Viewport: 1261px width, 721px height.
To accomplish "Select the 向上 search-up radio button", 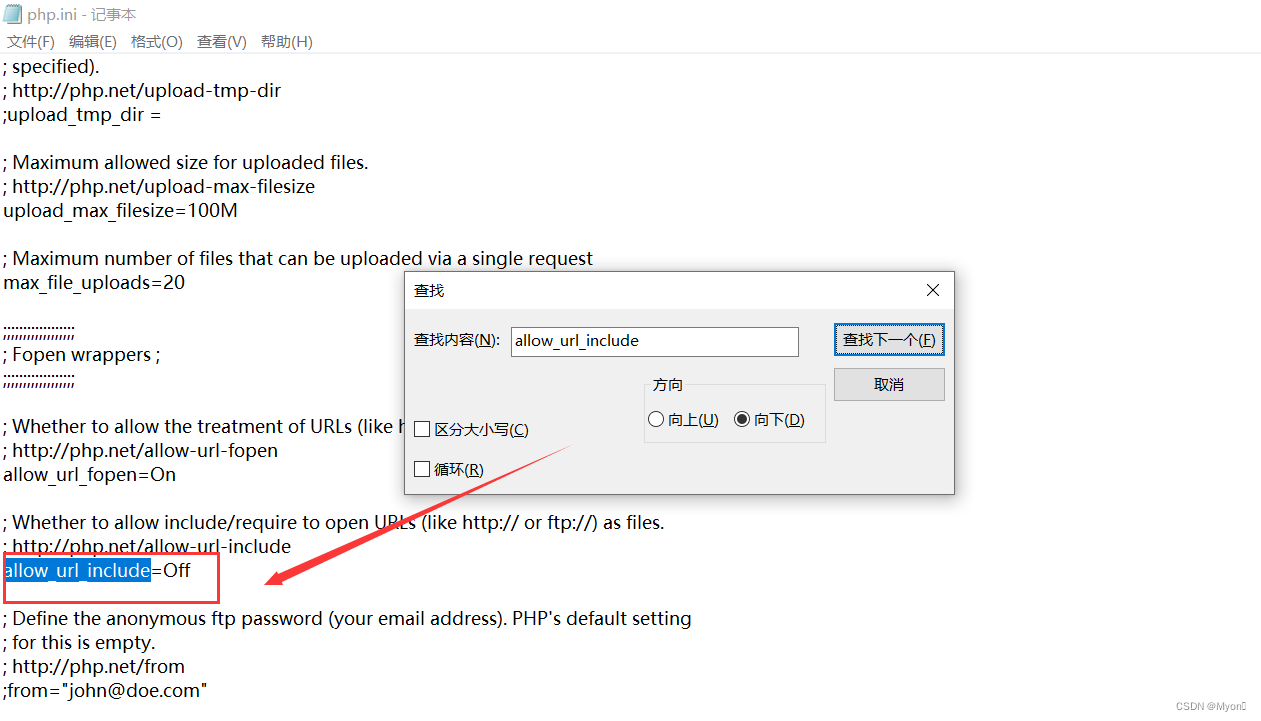I will (x=656, y=418).
